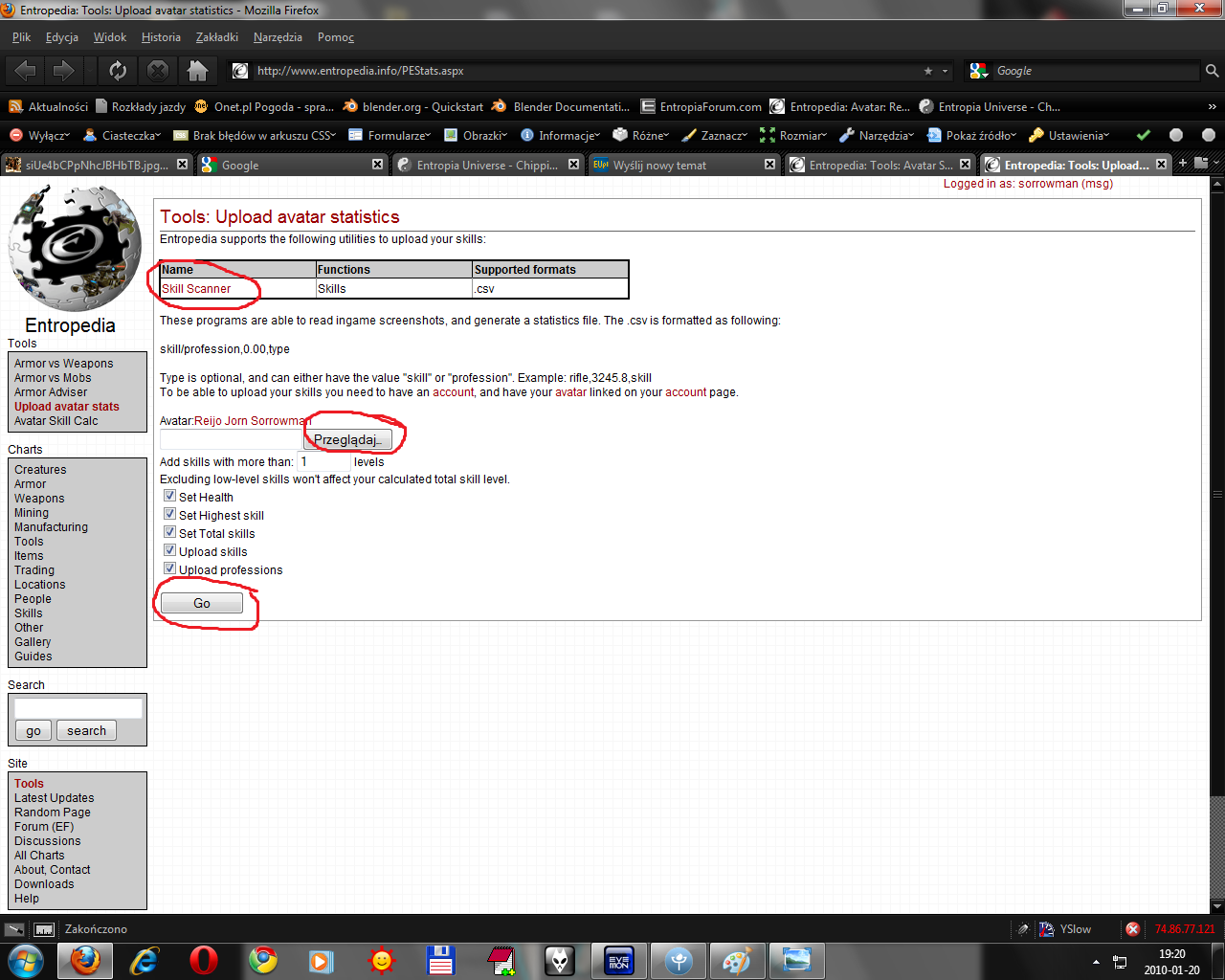1225x980 pixels.
Task: Click the sidebar search text field
Action: point(78,708)
